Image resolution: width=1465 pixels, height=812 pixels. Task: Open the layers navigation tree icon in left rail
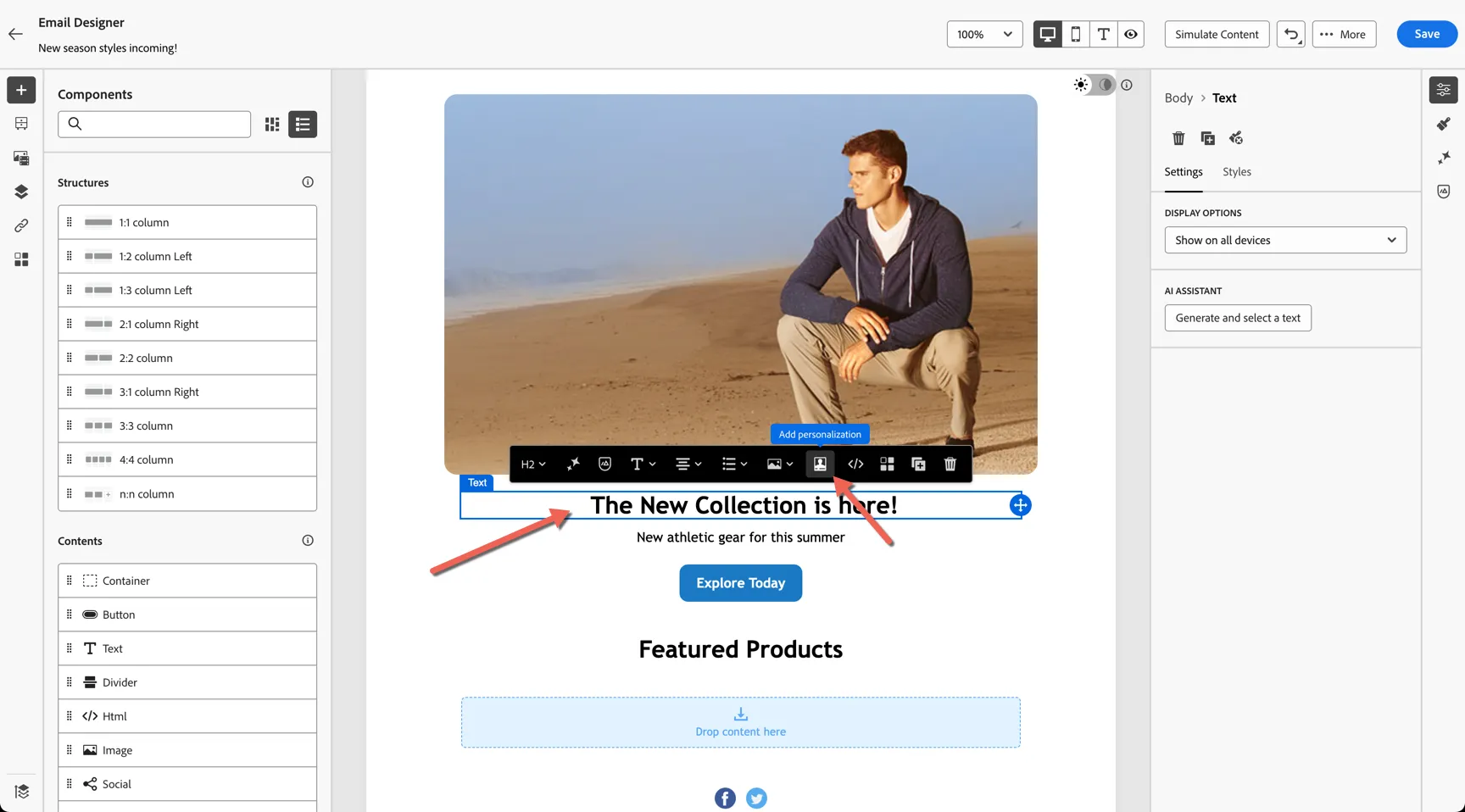(21, 192)
